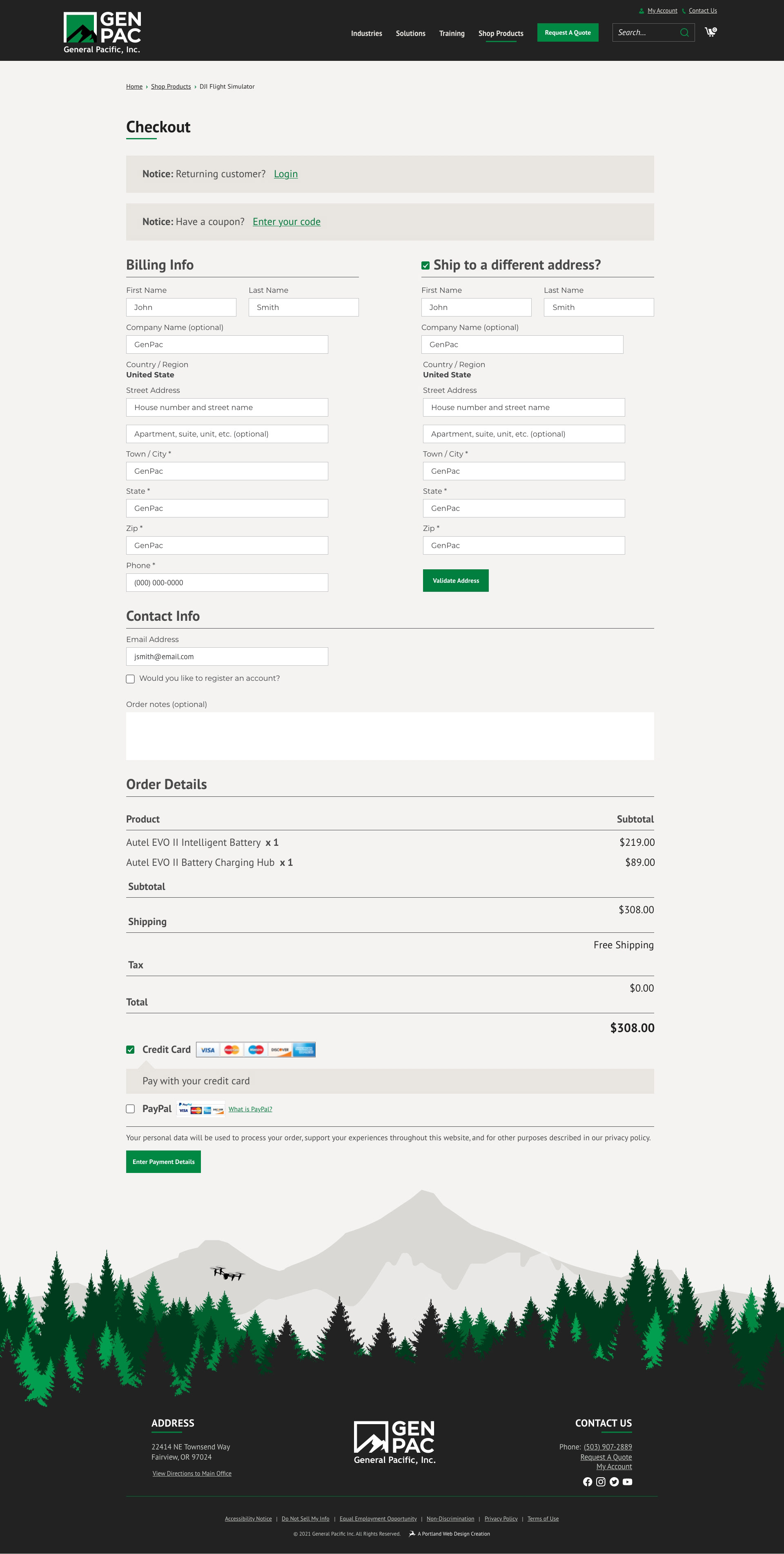Go to the Training menu item
Screen dimensions: 784x1554
click(452, 33)
